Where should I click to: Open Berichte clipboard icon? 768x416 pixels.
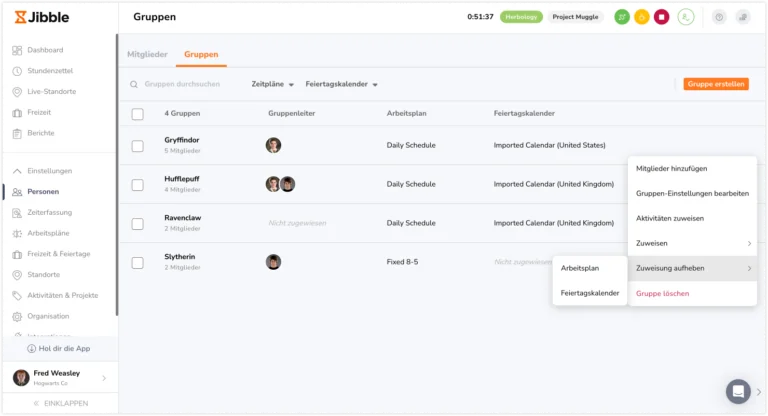[17, 133]
